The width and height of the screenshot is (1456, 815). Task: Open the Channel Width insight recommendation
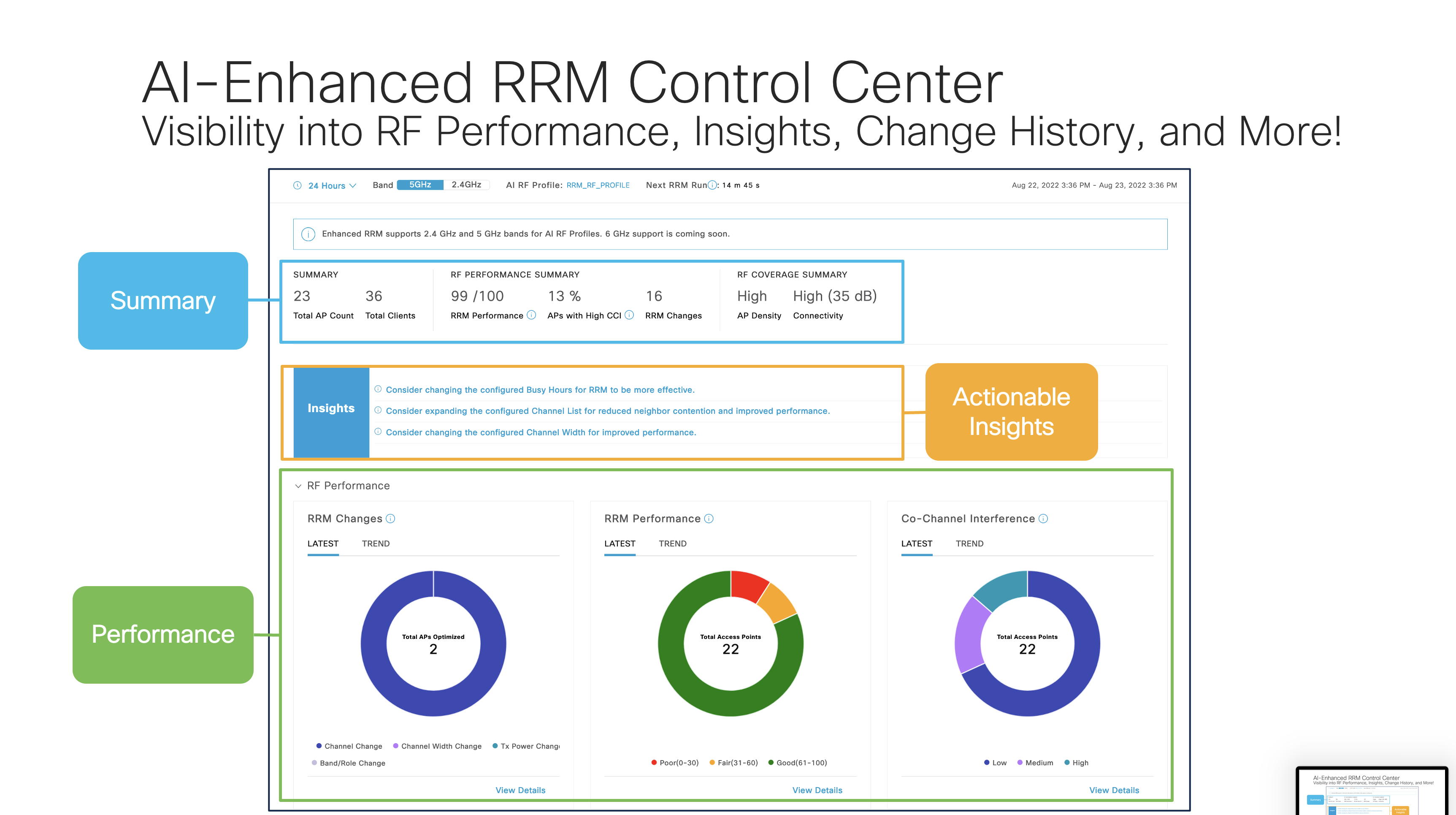[540, 432]
